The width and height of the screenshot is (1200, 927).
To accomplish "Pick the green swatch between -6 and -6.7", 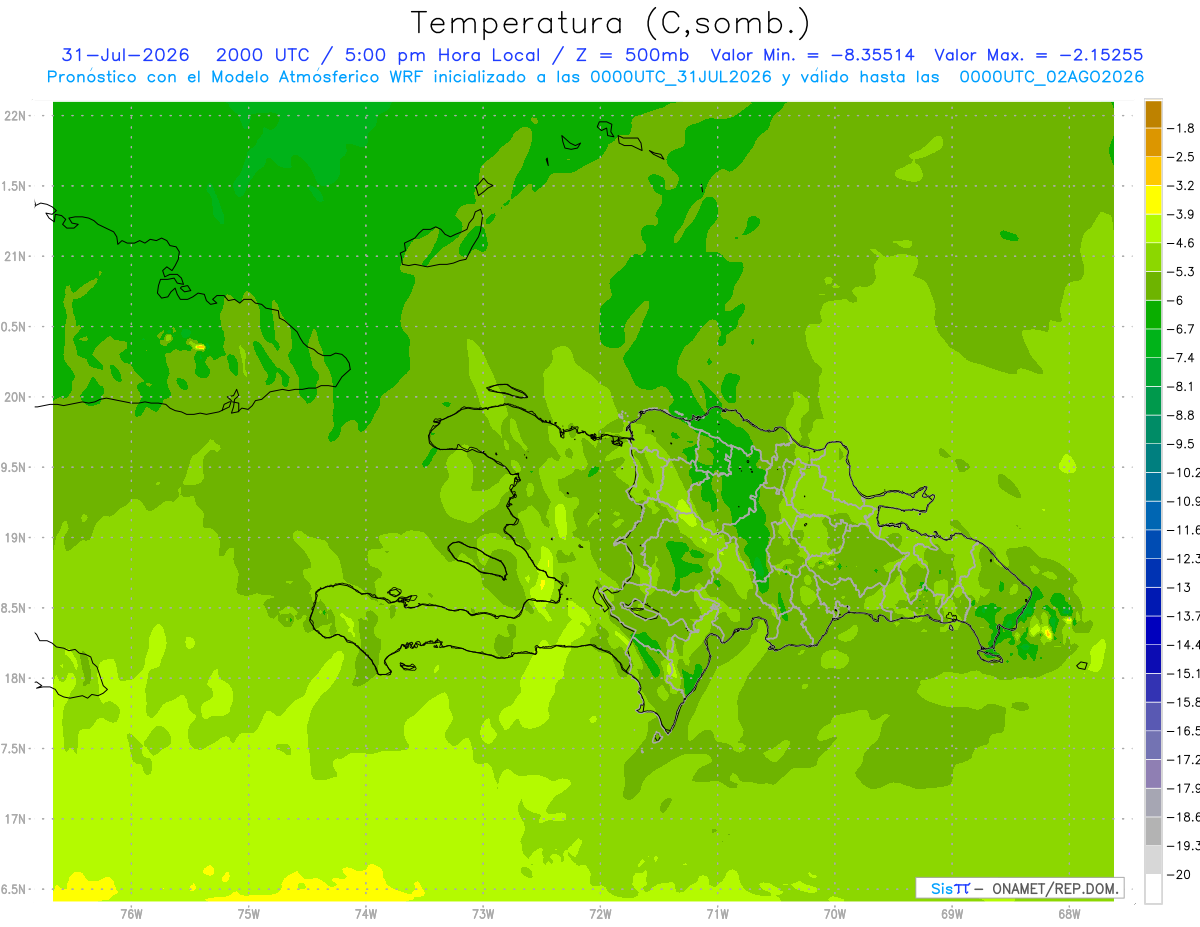I will point(1153,315).
